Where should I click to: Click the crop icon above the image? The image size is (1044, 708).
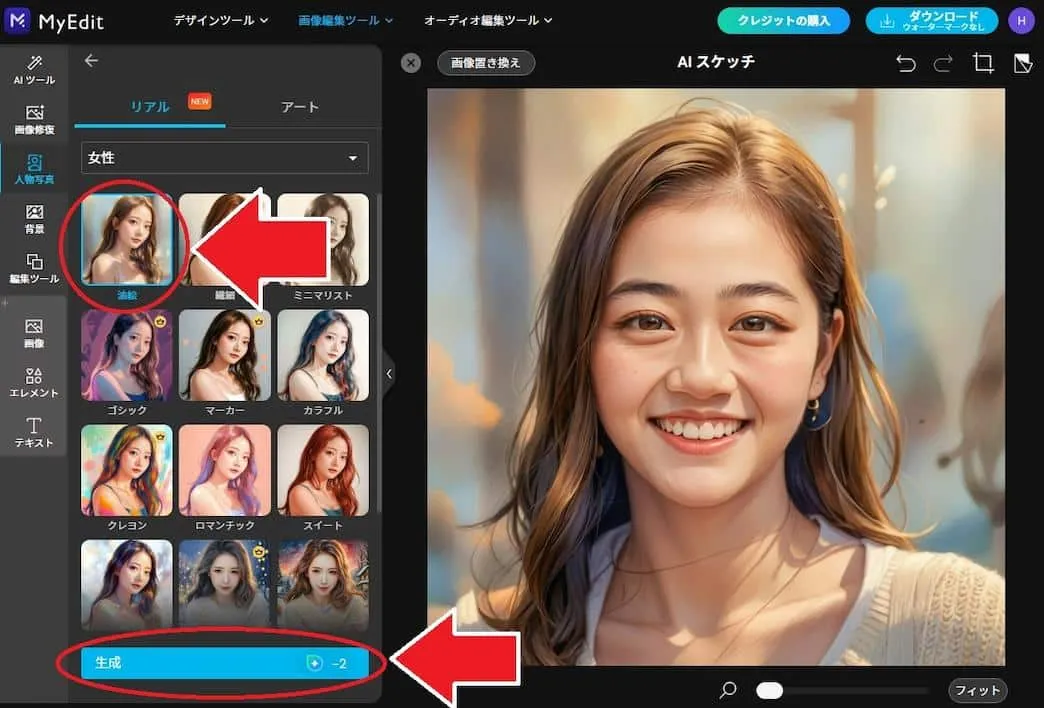pyautogui.click(x=982, y=62)
